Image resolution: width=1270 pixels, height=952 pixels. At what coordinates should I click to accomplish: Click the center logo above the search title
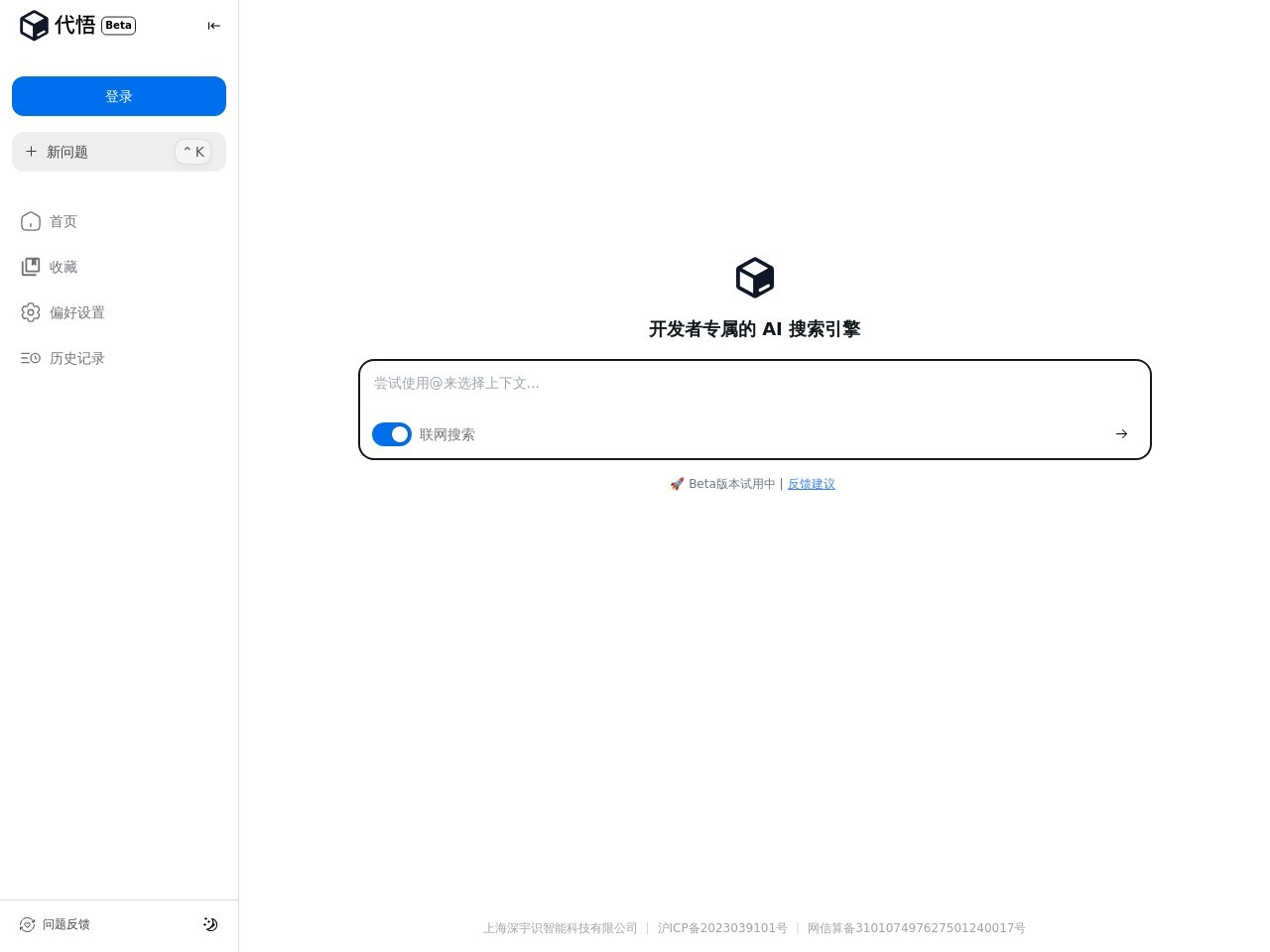[754, 278]
